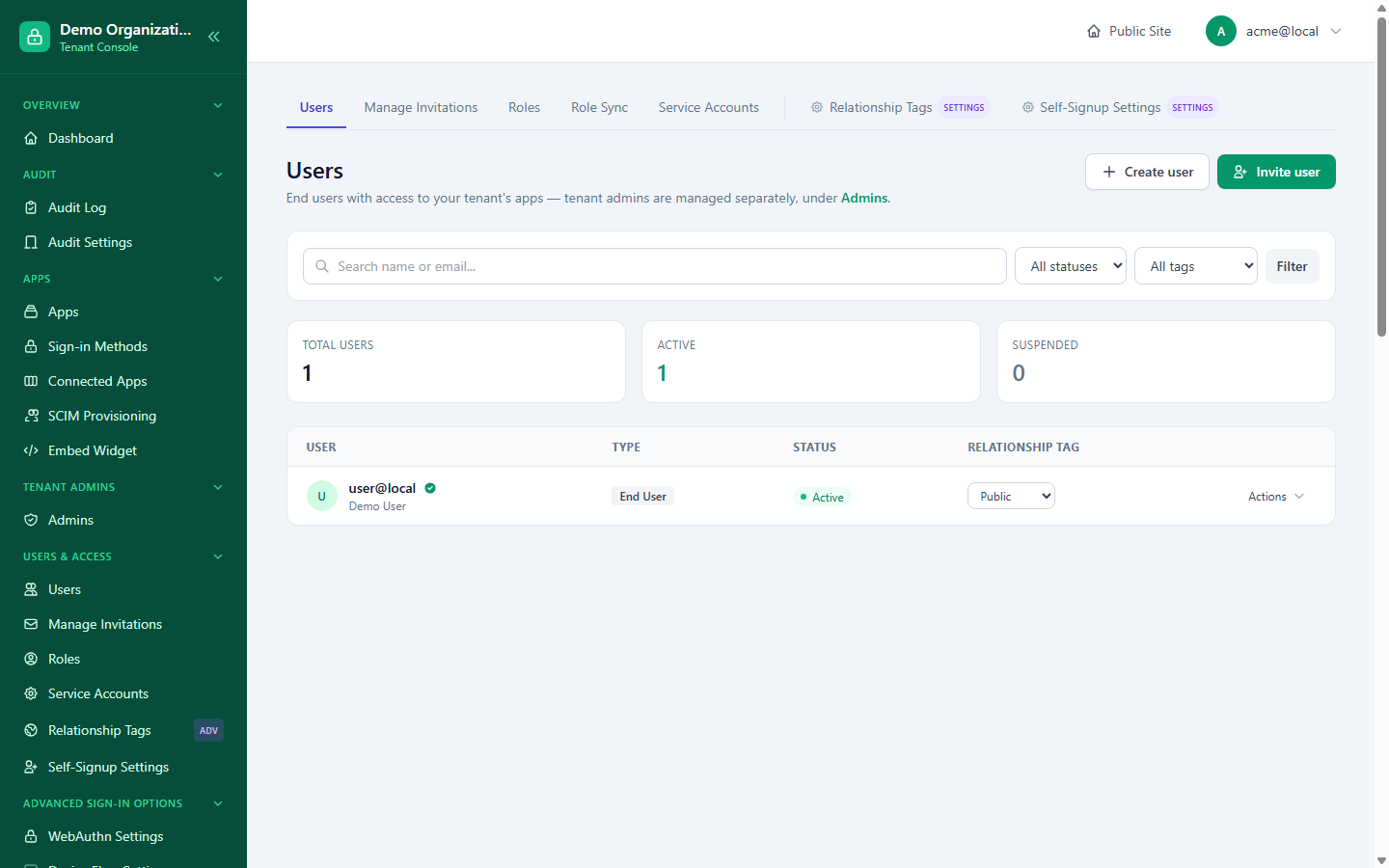Click the Invite user button

pos(1276,172)
